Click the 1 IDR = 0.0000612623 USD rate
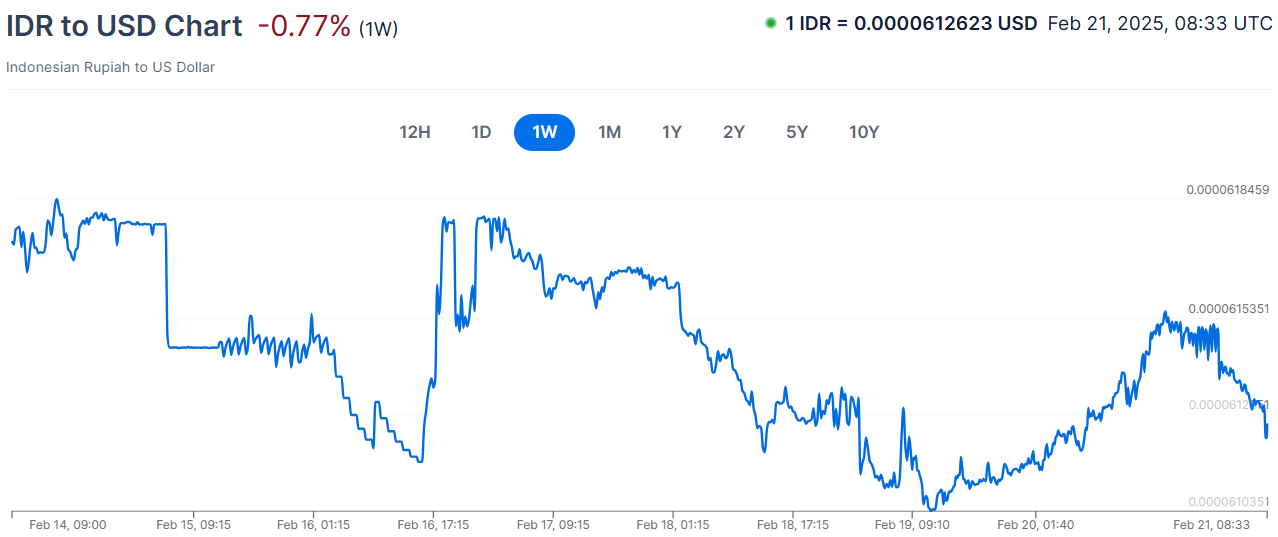The width and height of the screenshot is (1278, 537). (x=911, y=23)
